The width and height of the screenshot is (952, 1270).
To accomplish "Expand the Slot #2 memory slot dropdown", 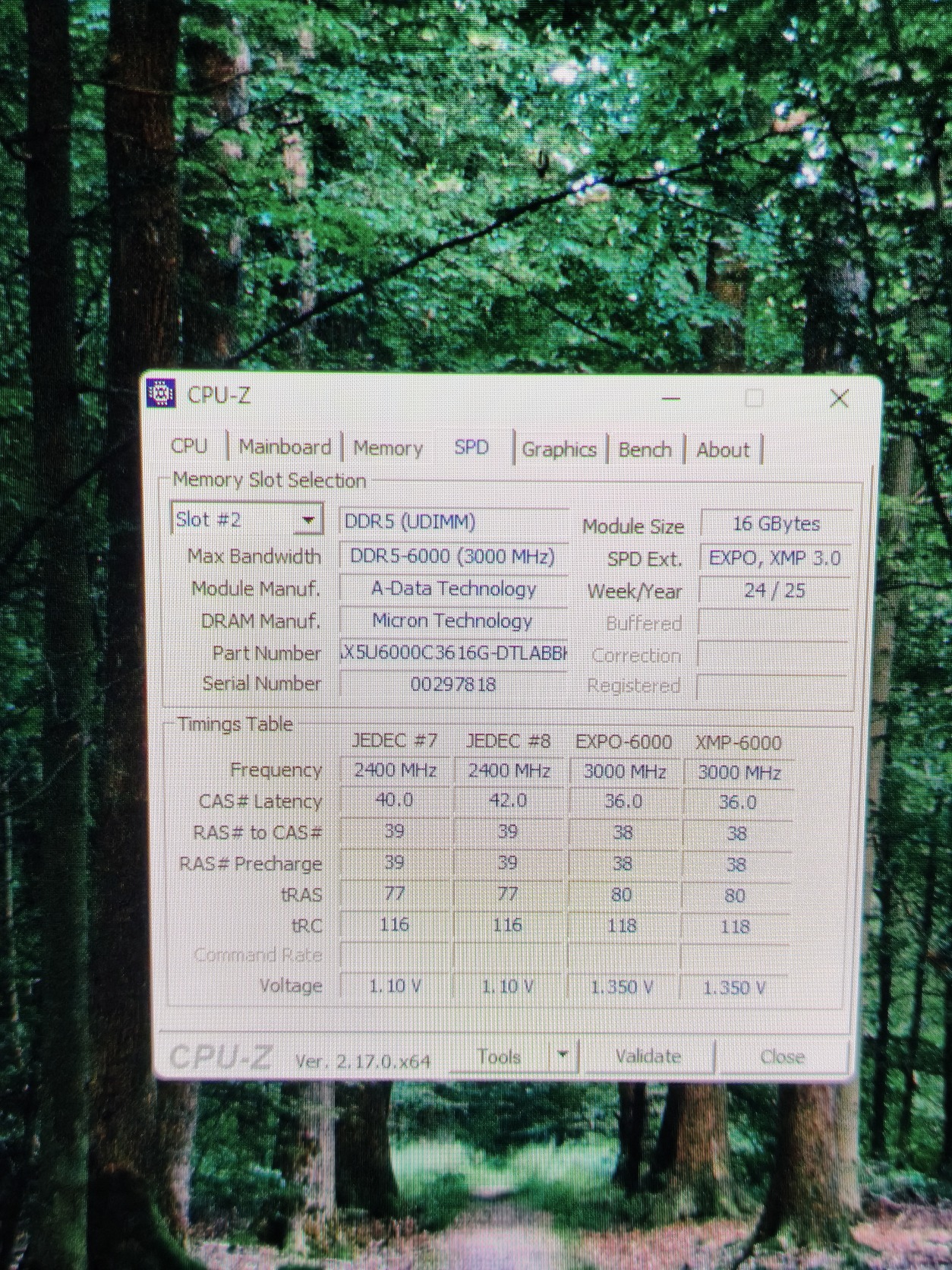I will tap(307, 520).
